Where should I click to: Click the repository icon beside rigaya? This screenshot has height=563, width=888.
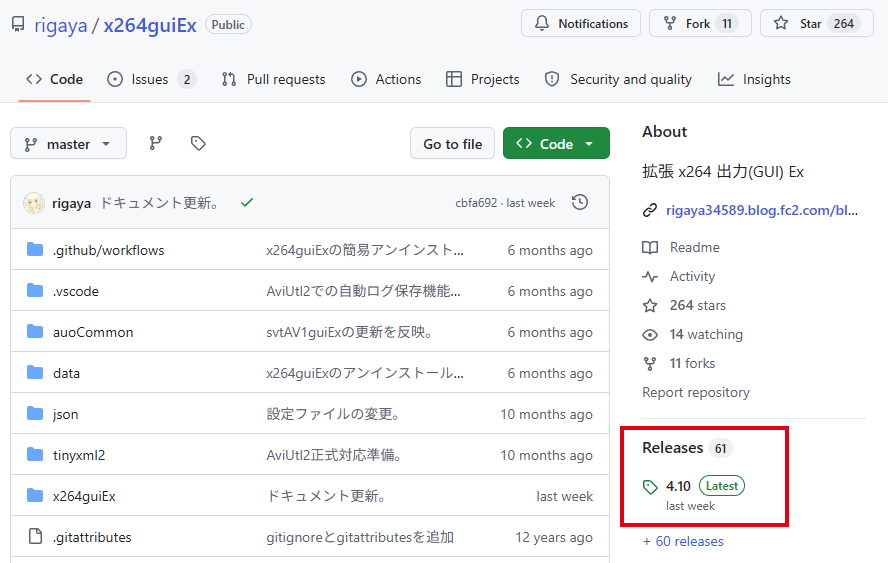[18, 24]
